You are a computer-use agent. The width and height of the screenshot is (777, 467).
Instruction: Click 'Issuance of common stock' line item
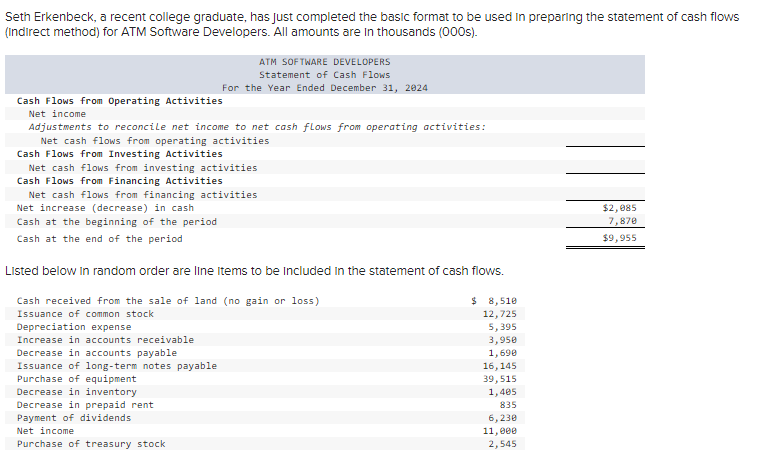point(85,314)
